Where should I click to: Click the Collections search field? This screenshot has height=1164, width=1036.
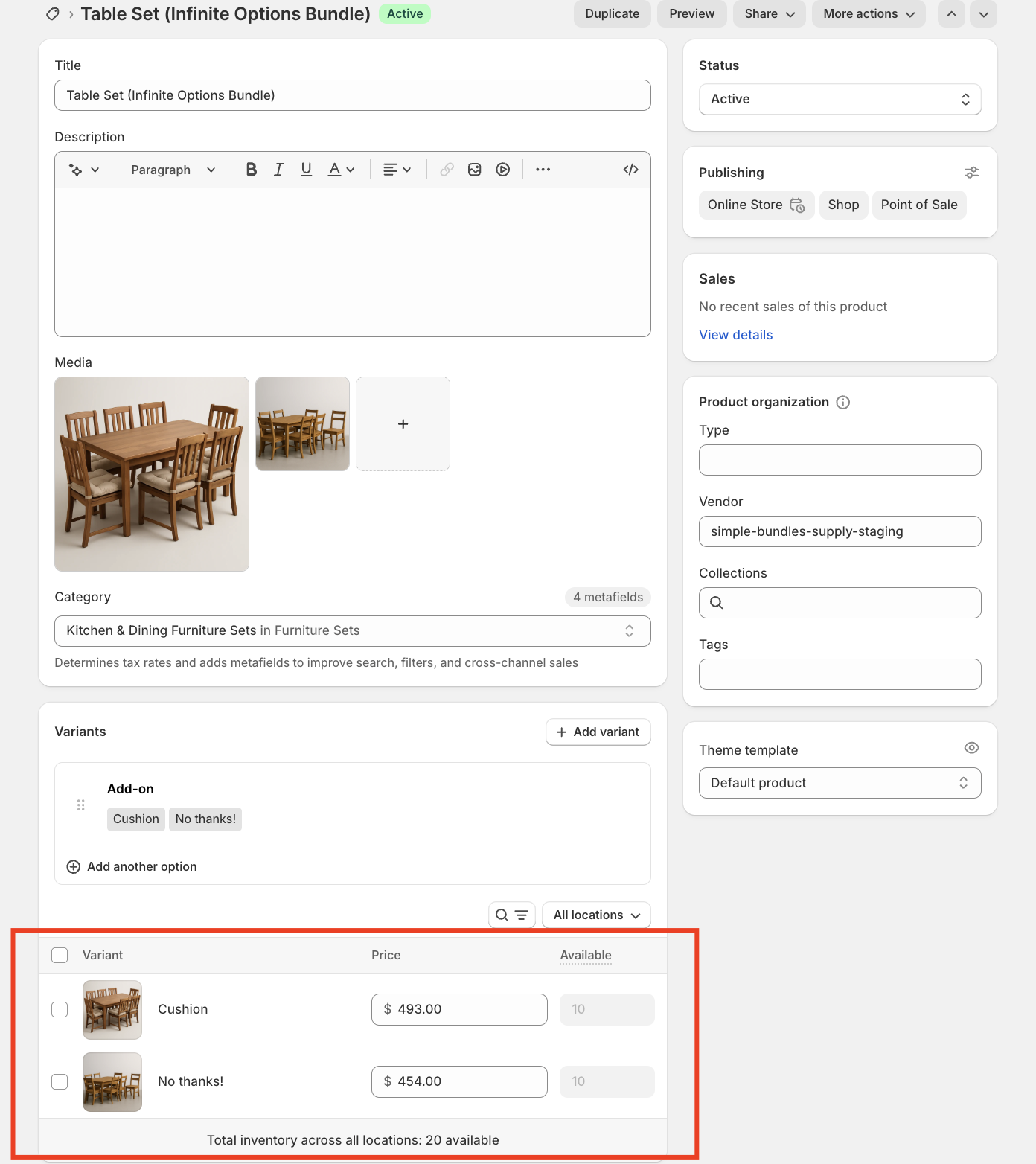coord(840,603)
